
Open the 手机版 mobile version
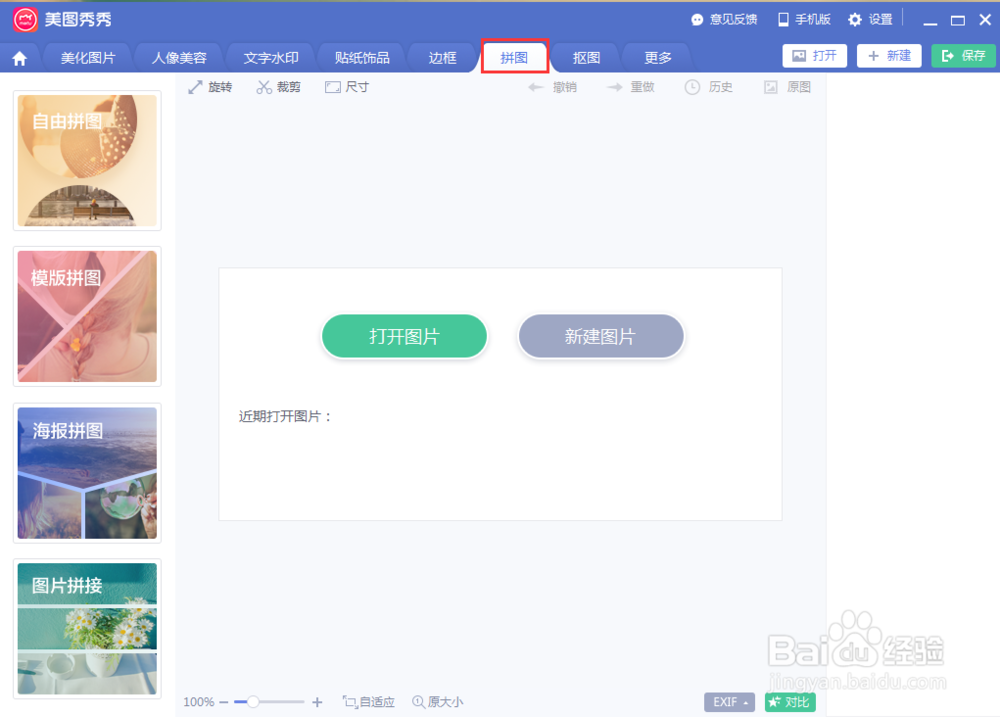tap(804, 18)
